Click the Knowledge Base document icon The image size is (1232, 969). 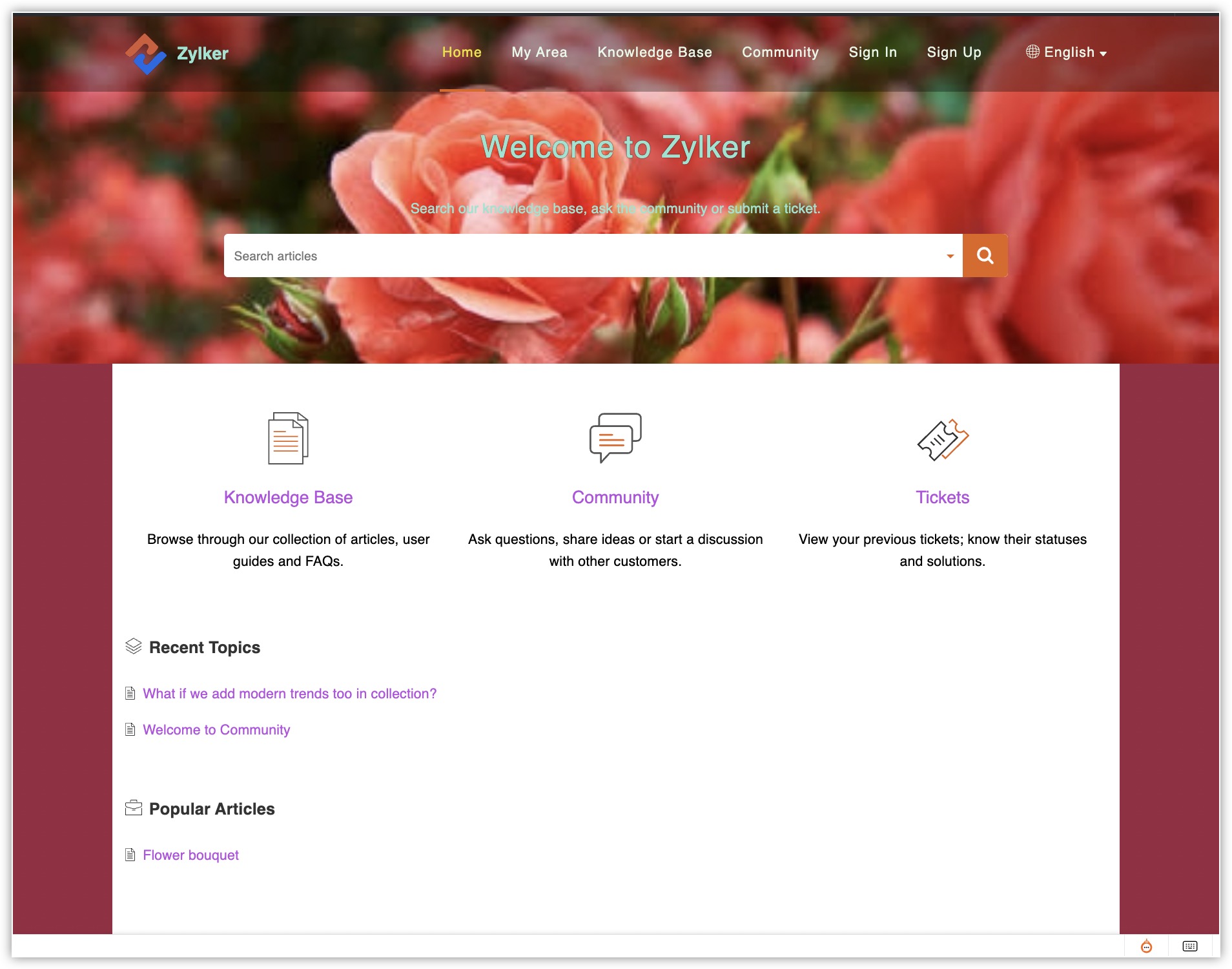tap(288, 438)
